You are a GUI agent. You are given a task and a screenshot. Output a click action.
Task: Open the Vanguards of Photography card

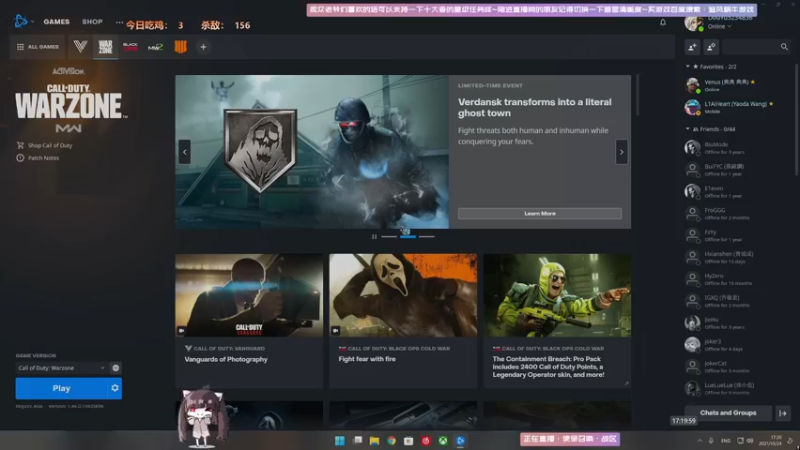(249, 321)
